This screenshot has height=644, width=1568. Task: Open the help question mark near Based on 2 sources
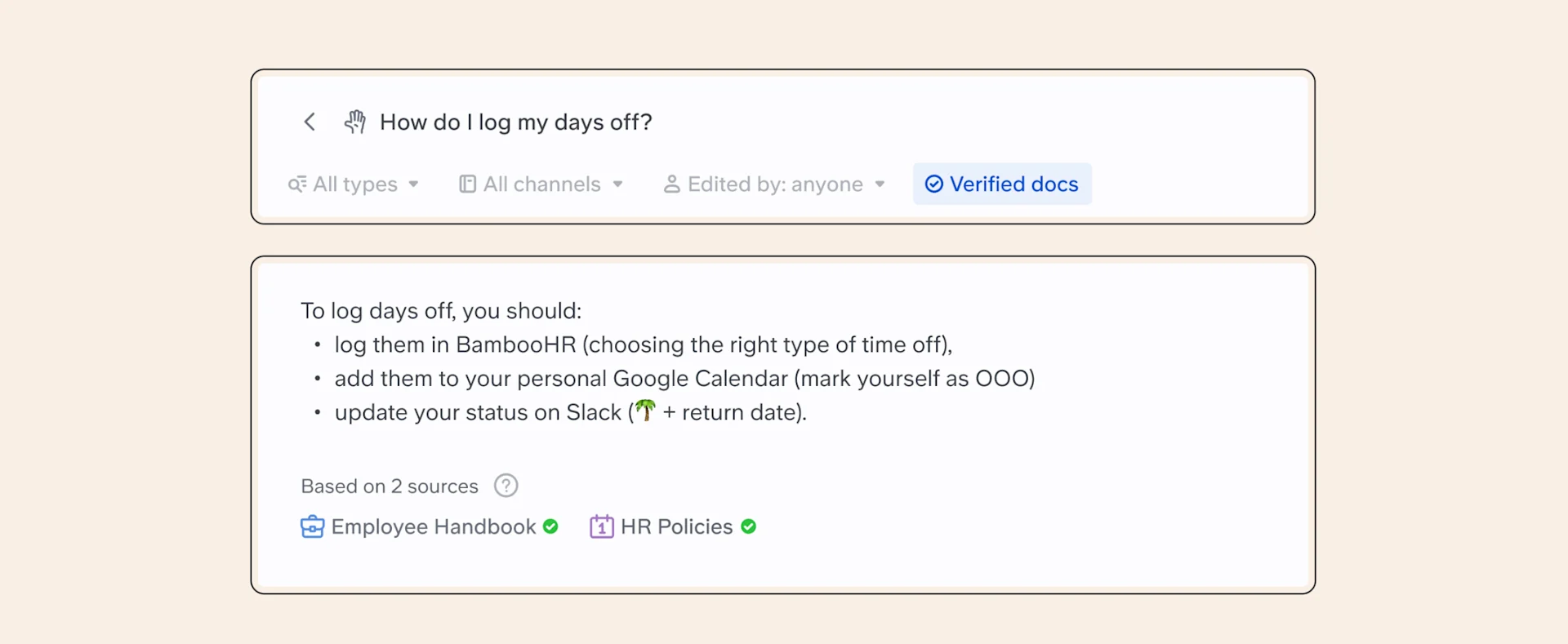click(x=506, y=485)
